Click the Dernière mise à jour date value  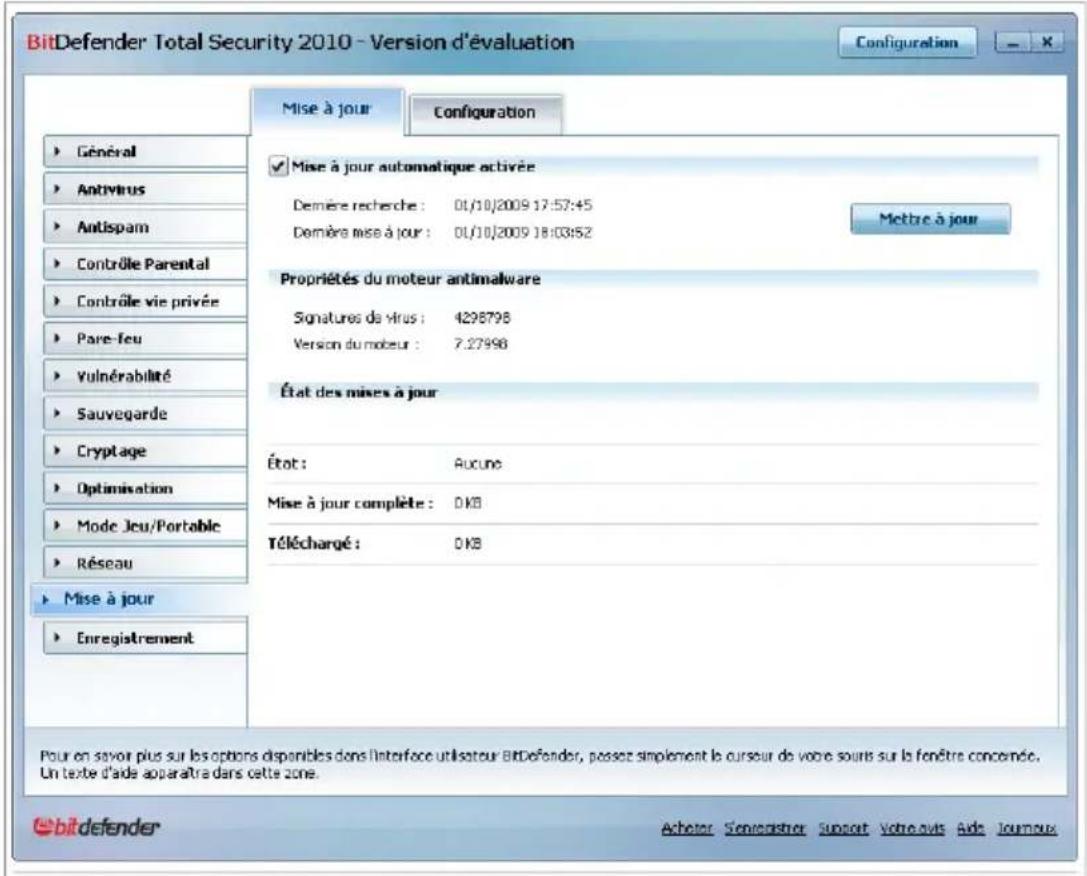523,232
